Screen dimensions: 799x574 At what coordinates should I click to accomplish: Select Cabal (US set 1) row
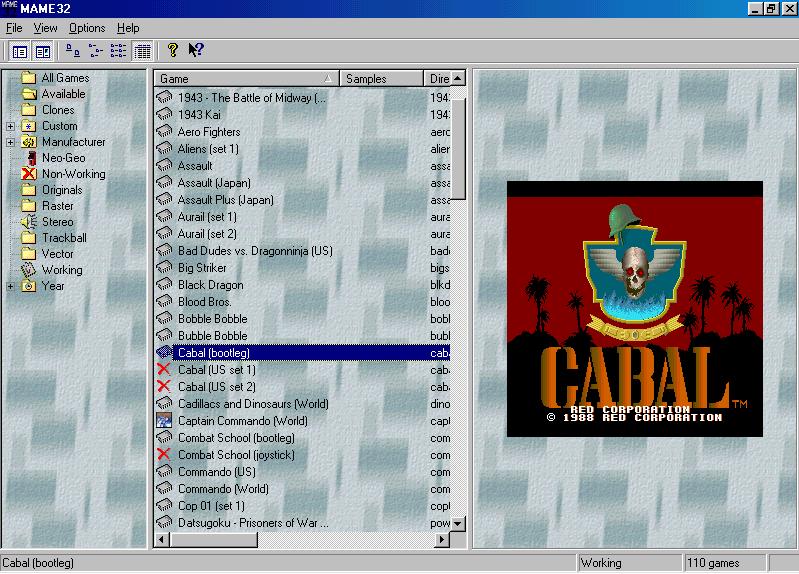[302, 370]
